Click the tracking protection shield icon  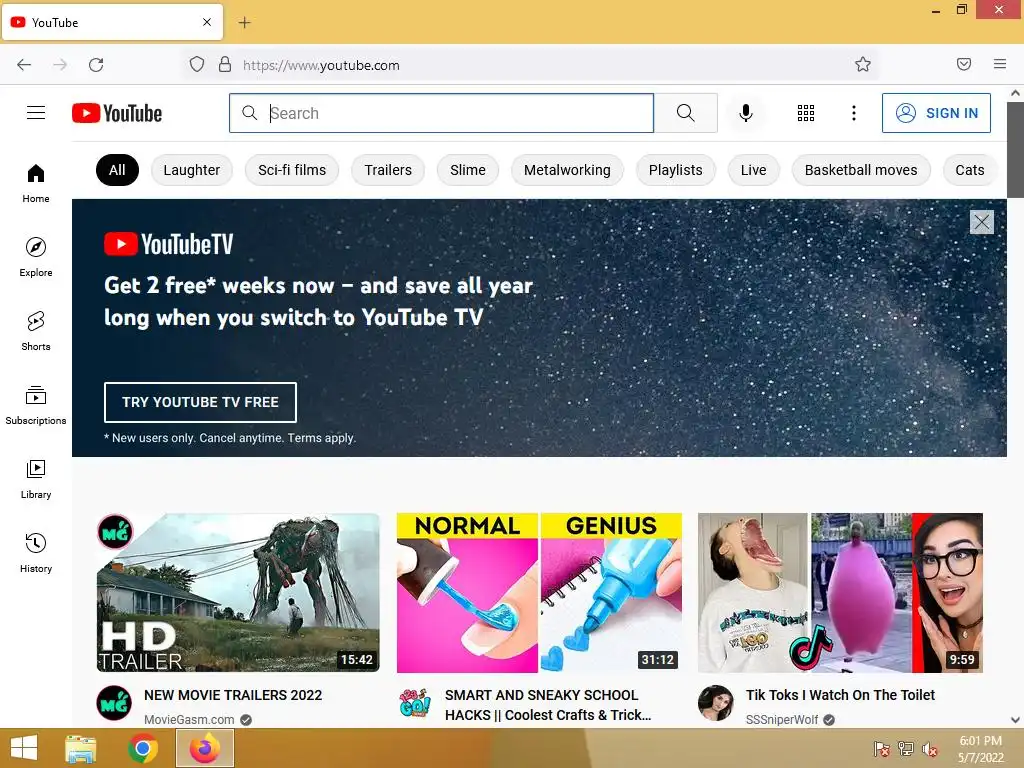(x=197, y=64)
